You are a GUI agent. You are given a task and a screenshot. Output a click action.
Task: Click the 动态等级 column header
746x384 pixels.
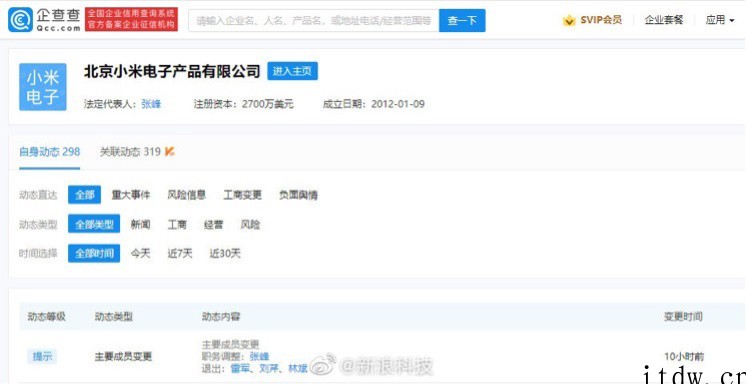point(47,316)
